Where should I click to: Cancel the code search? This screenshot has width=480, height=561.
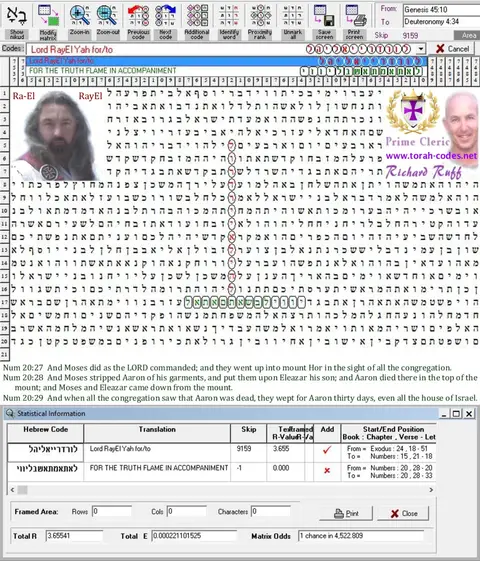(x=452, y=49)
